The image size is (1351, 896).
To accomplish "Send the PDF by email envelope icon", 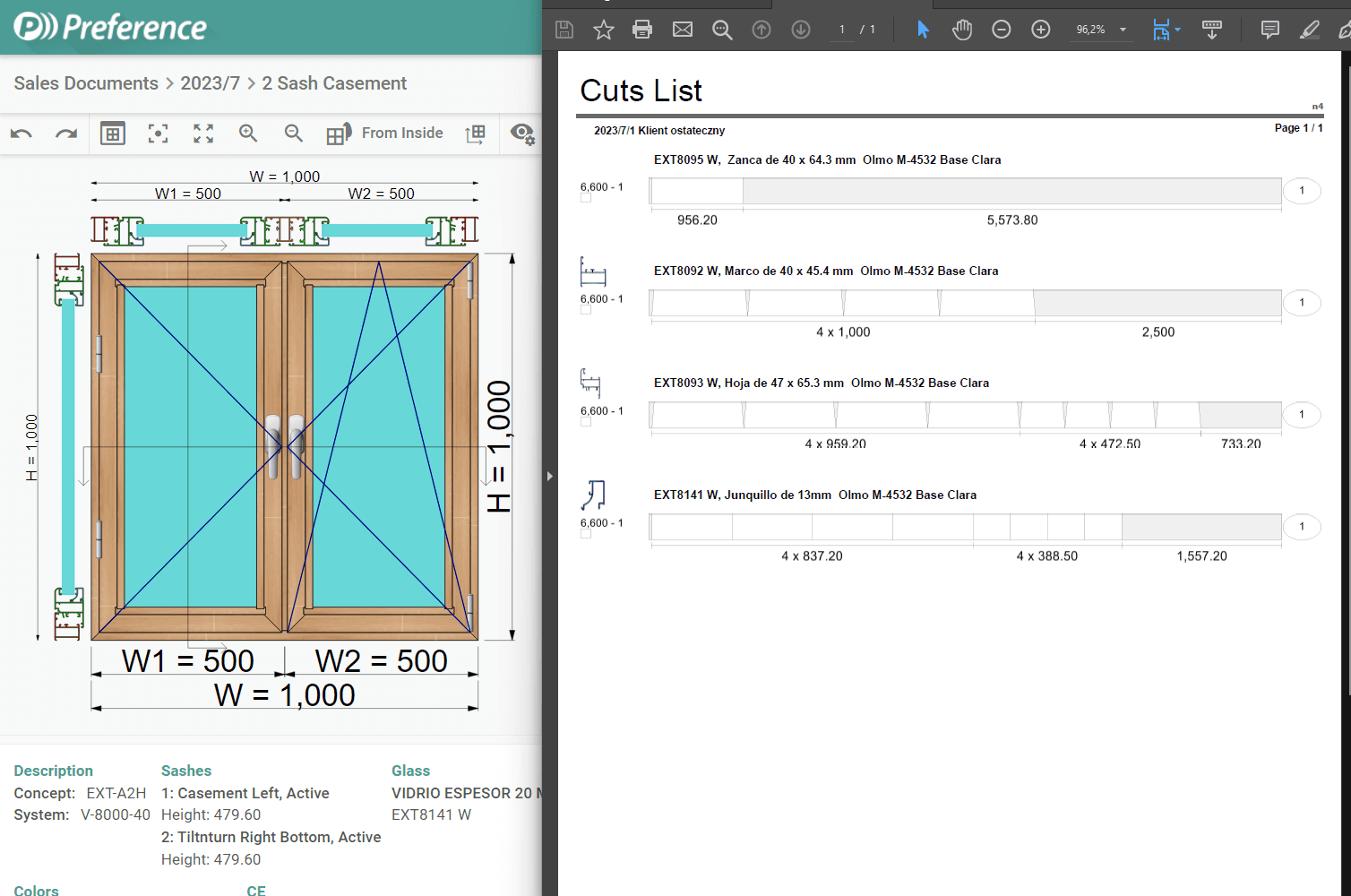I will 683,30.
